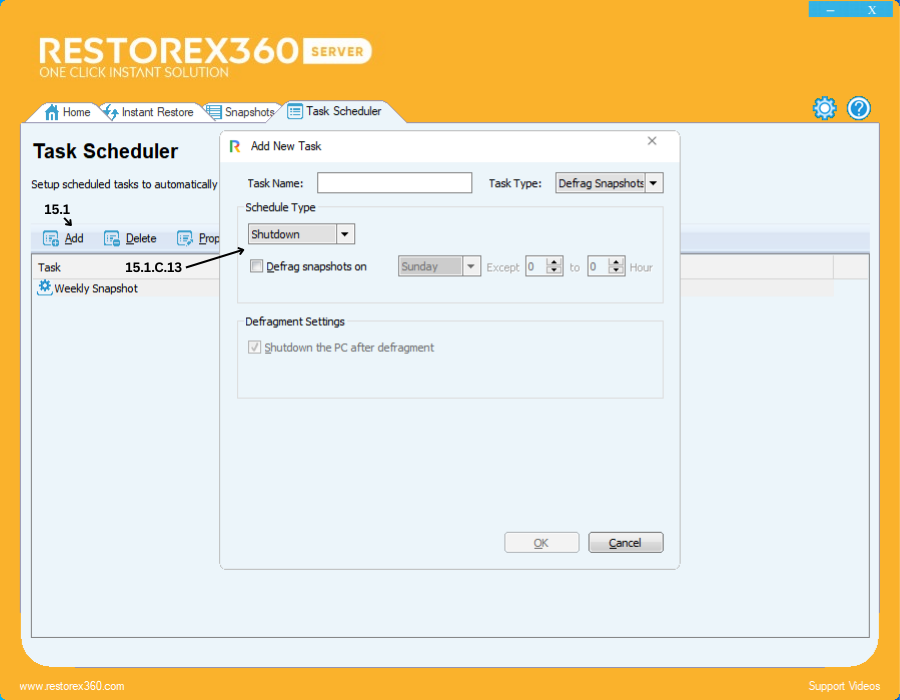Open the Support Videos link

844,686
